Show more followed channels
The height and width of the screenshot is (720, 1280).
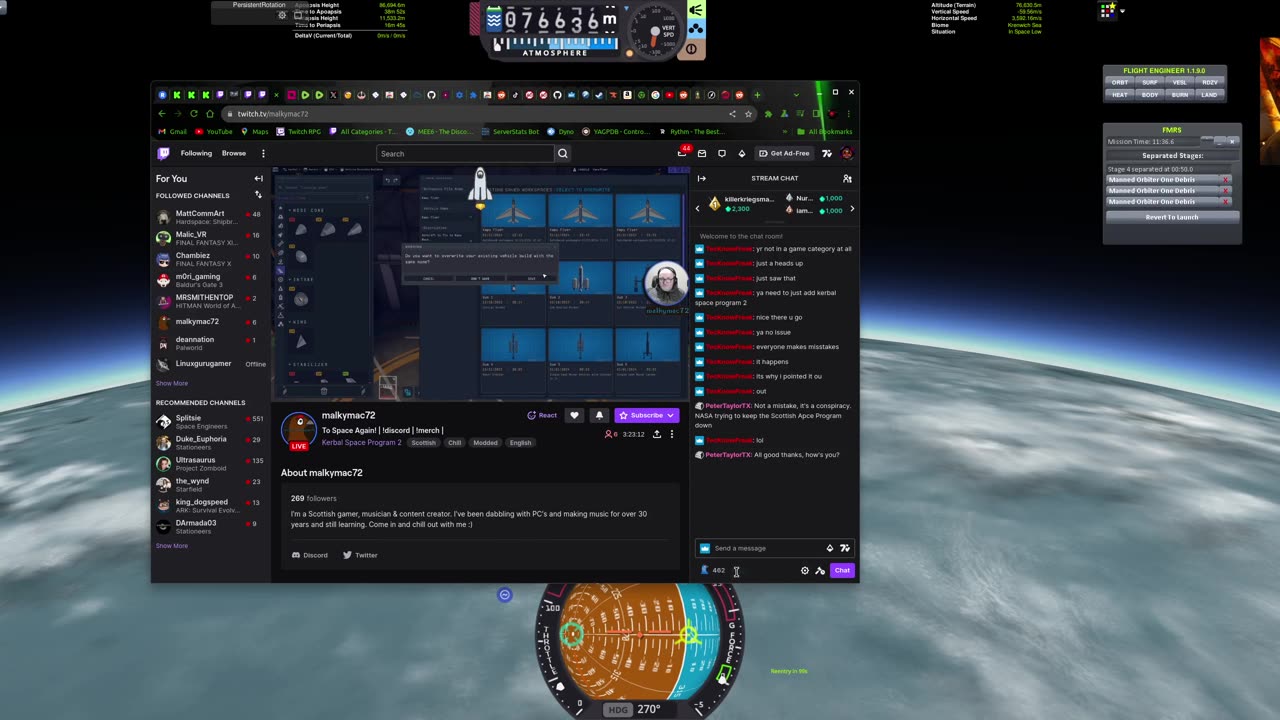[171, 383]
